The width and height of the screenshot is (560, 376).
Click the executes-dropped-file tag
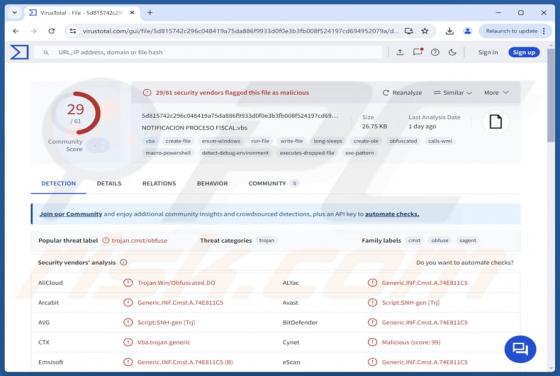(307, 153)
